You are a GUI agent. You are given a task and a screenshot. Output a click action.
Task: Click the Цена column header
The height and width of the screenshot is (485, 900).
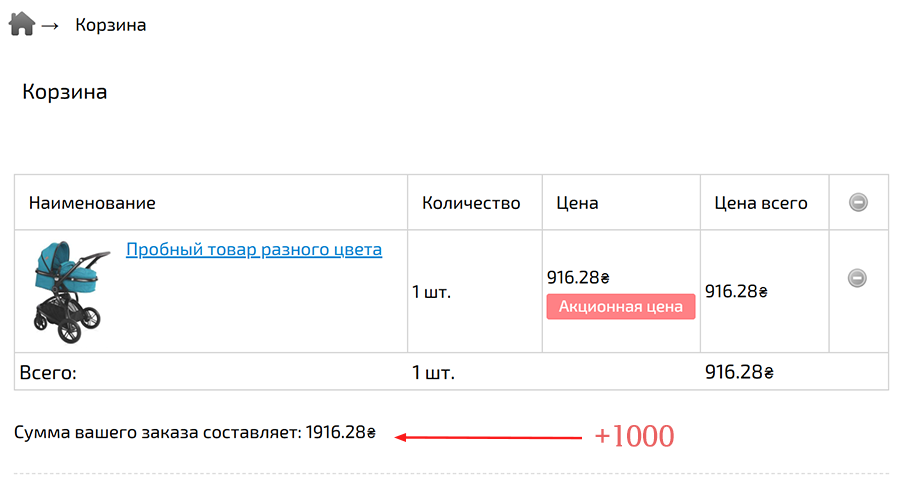(x=577, y=203)
